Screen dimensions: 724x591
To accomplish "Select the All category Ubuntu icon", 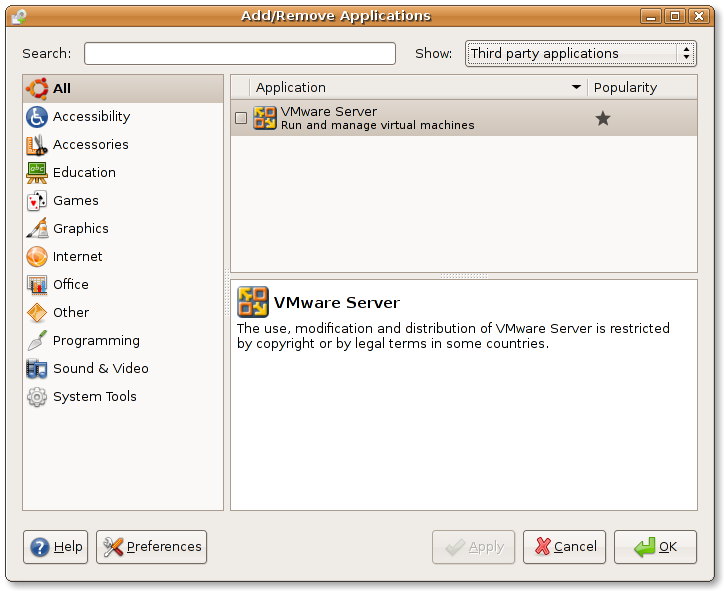I will (36, 88).
